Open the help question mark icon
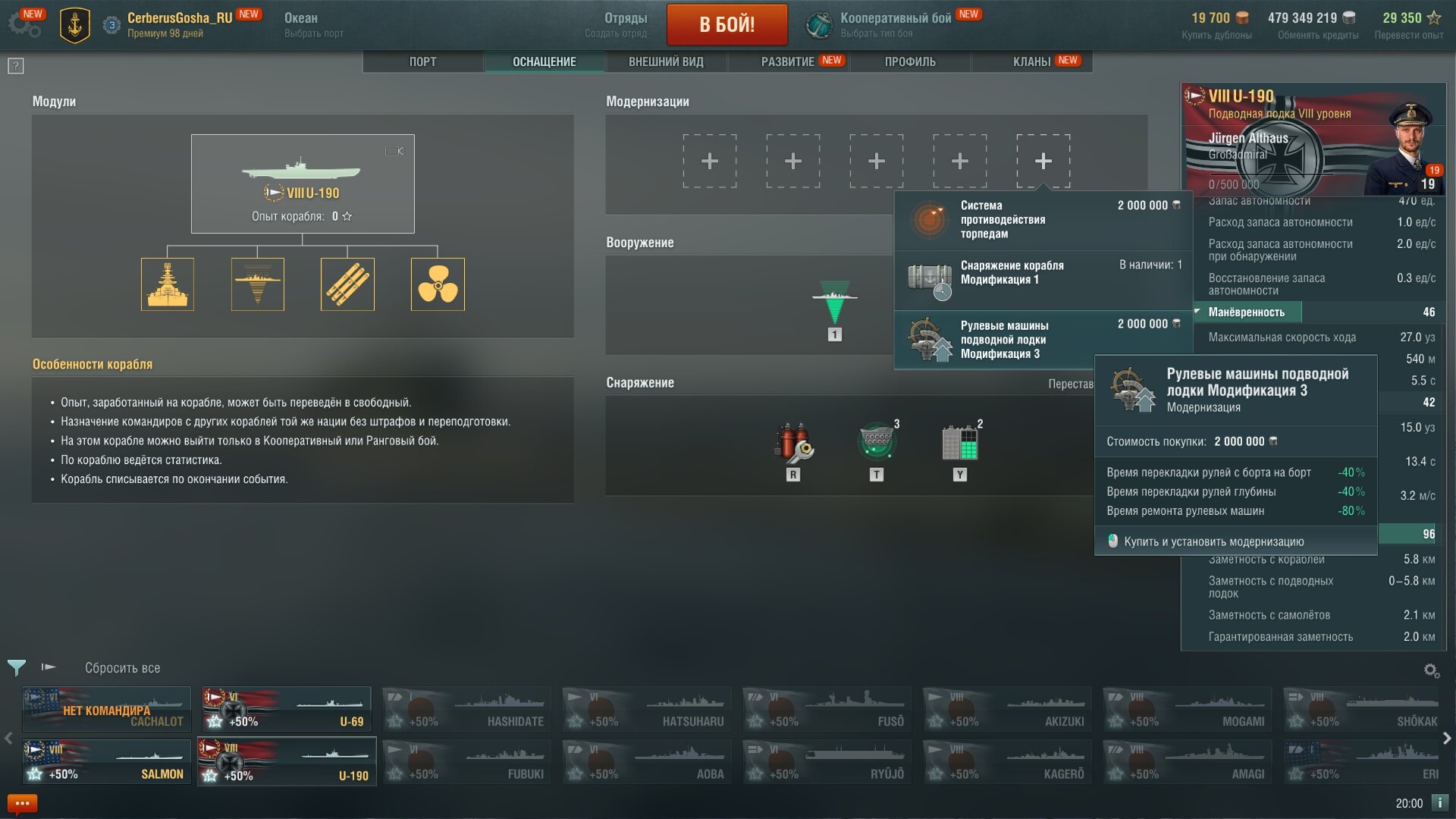Viewport: 1456px width, 819px height. coord(16,66)
